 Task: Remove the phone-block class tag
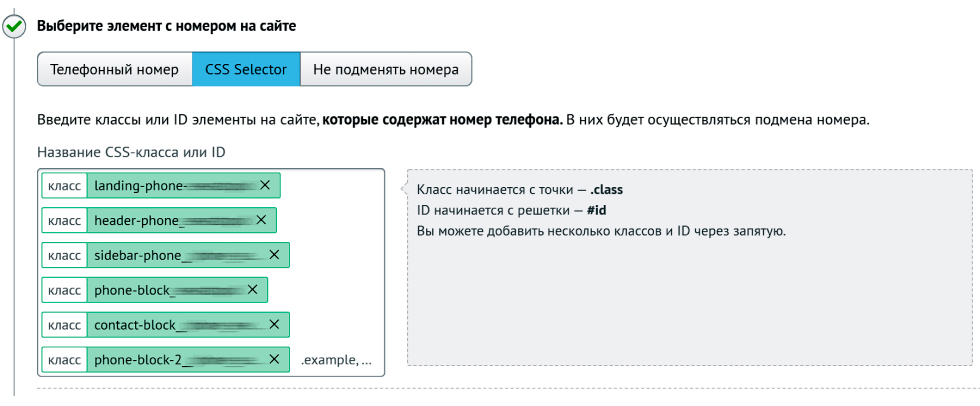252,290
